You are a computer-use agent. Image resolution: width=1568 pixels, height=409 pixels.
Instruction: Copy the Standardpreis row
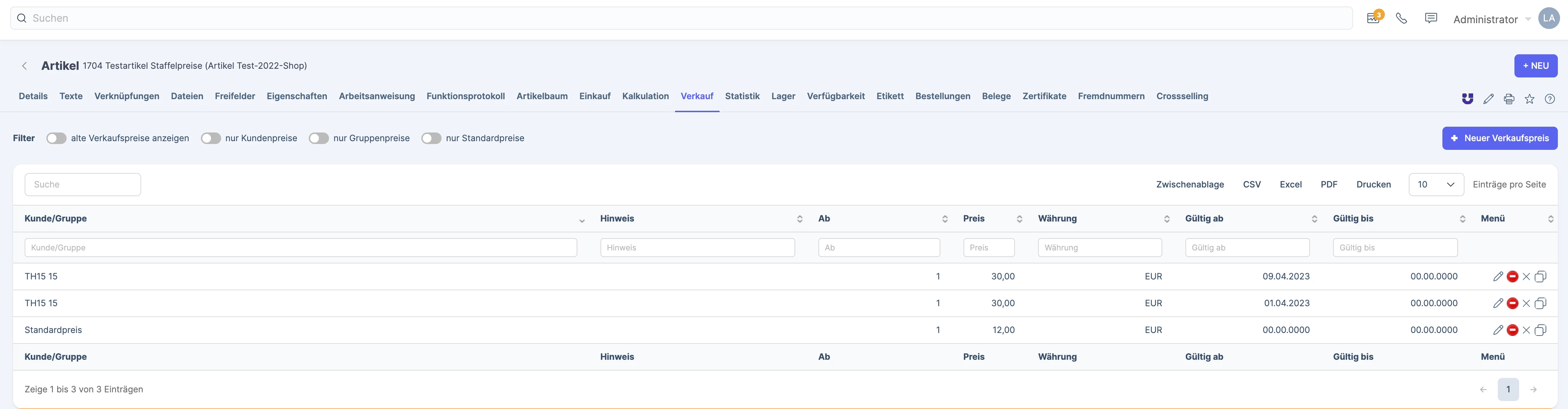[x=1540, y=330]
